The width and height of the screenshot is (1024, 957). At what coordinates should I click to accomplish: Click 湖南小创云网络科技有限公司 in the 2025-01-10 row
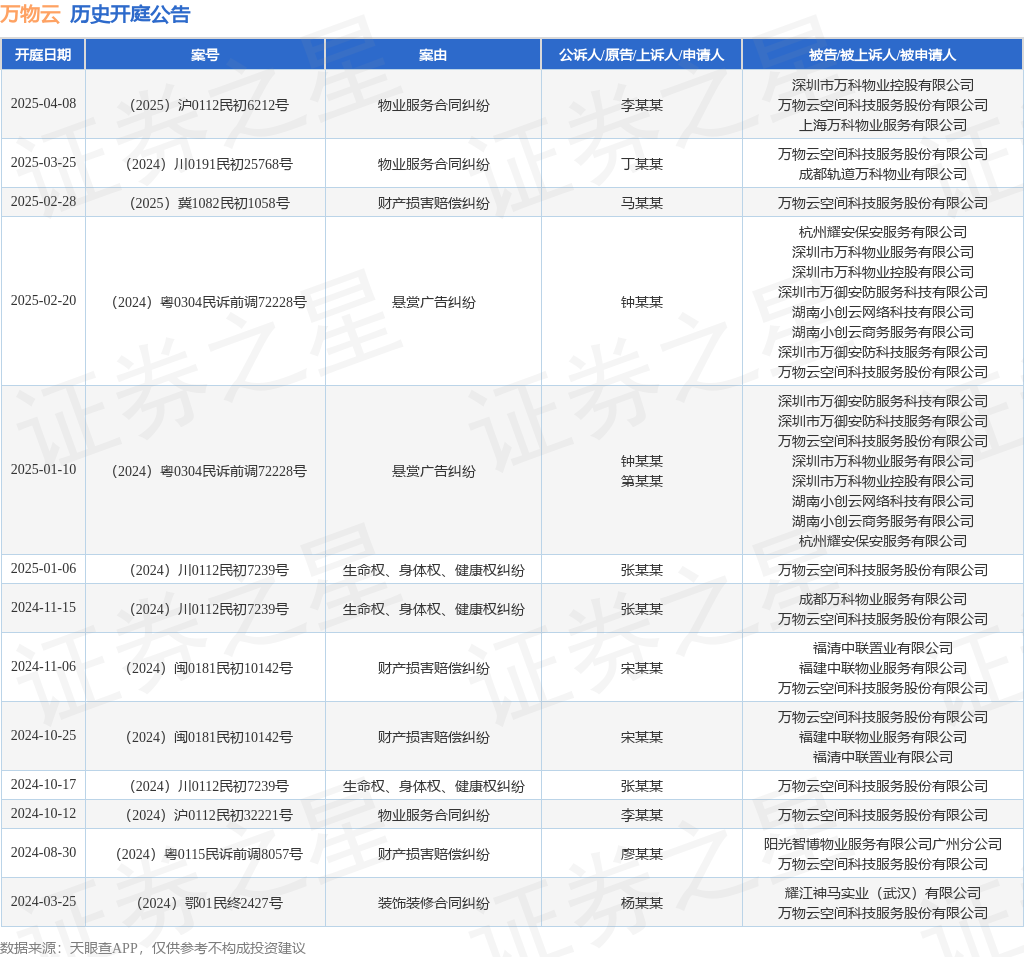[882, 501]
